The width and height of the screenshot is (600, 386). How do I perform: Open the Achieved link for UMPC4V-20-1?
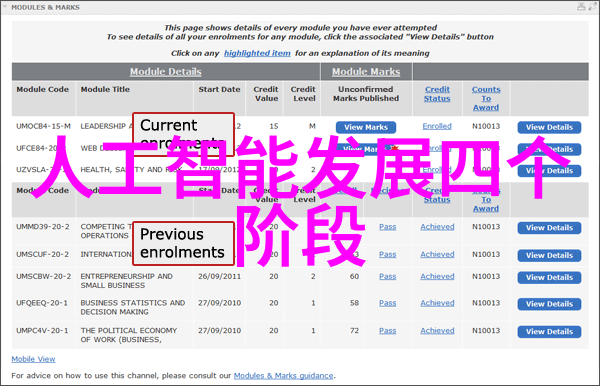pos(437,331)
